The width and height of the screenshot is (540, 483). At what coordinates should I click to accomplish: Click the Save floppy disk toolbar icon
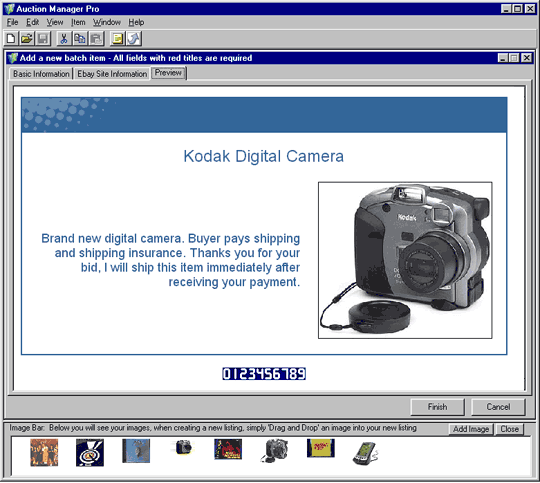(43, 39)
